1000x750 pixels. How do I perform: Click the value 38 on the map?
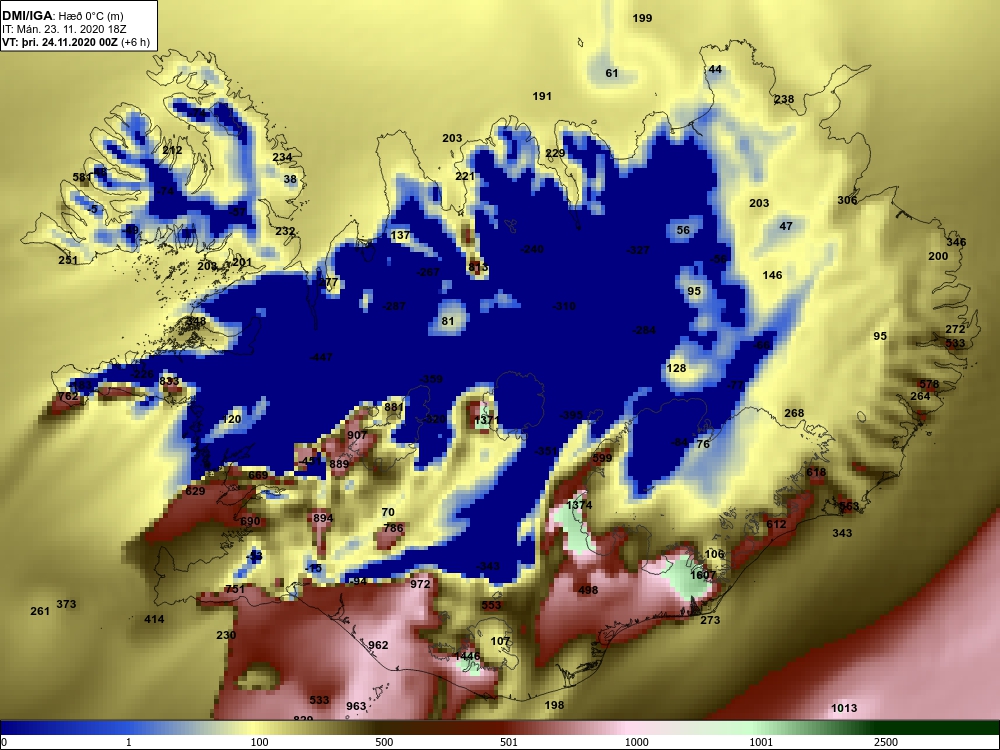290,179
